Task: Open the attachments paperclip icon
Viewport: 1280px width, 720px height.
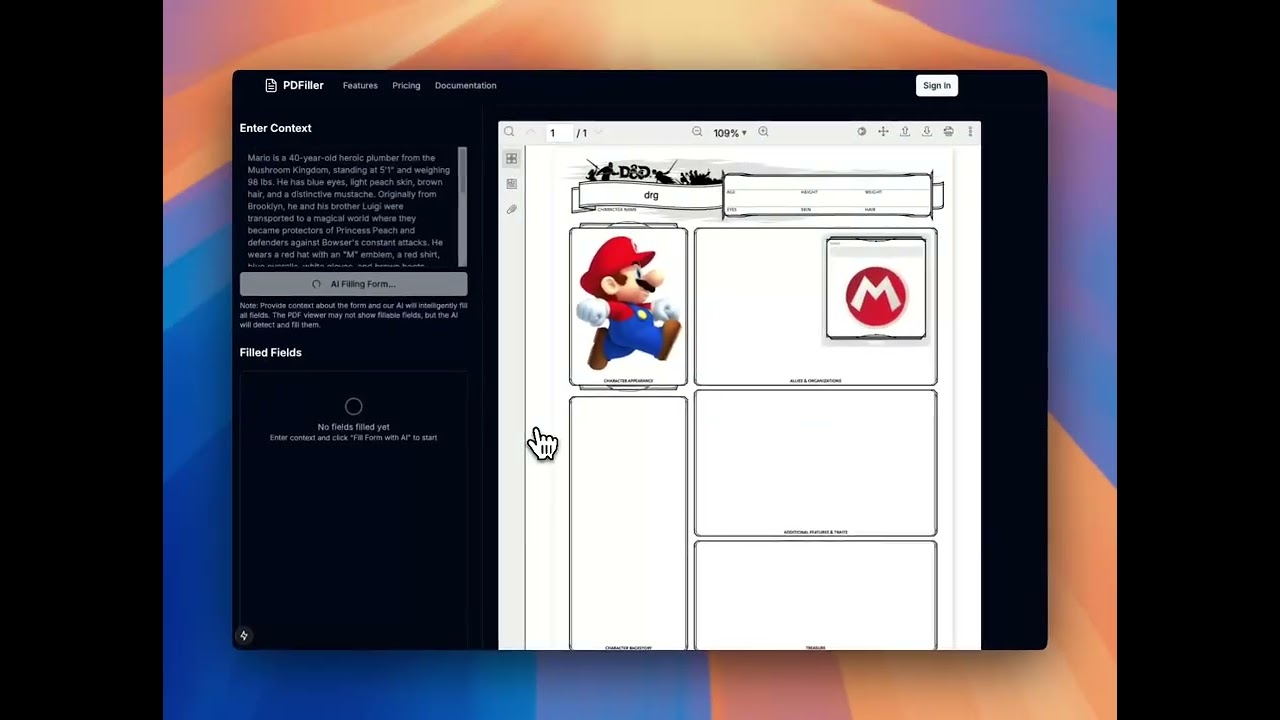Action: pyautogui.click(x=511, y=209)
